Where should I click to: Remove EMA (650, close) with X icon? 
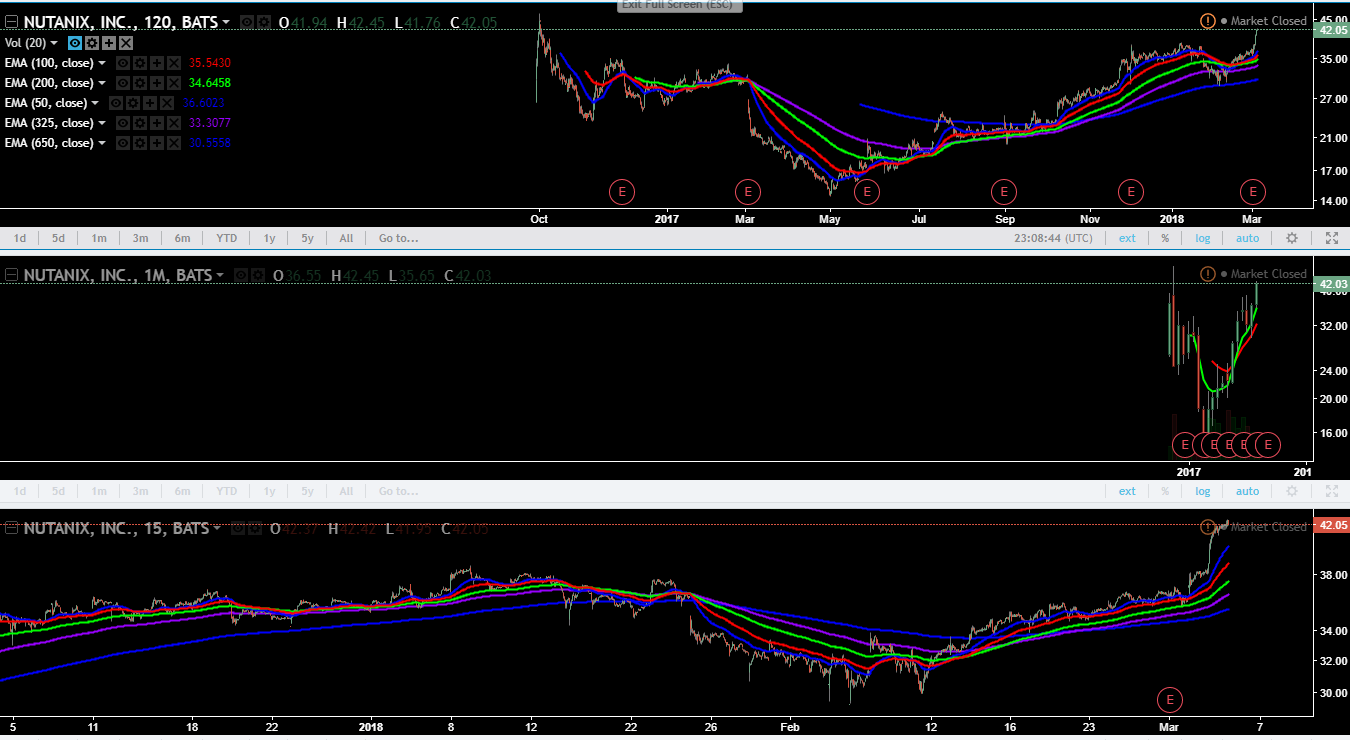174,143
